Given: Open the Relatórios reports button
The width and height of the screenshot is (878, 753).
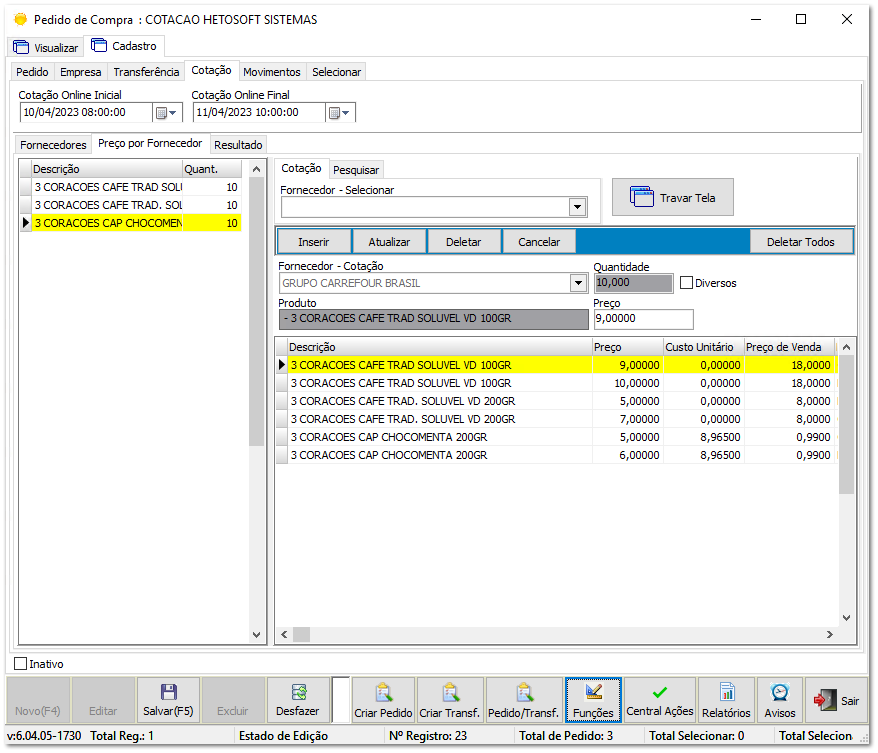Looking at the screenshot, I should tap(726, 700).
